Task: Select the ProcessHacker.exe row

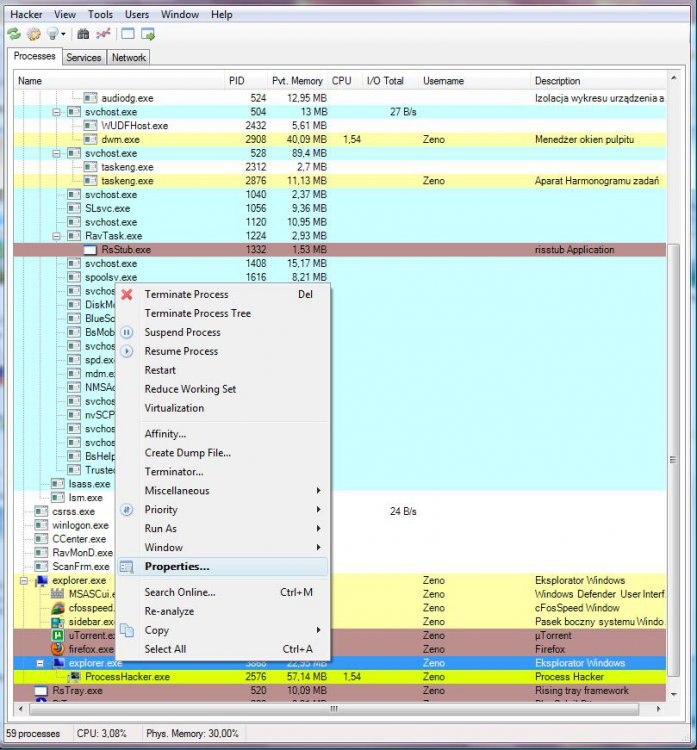Action: [340, 677]
